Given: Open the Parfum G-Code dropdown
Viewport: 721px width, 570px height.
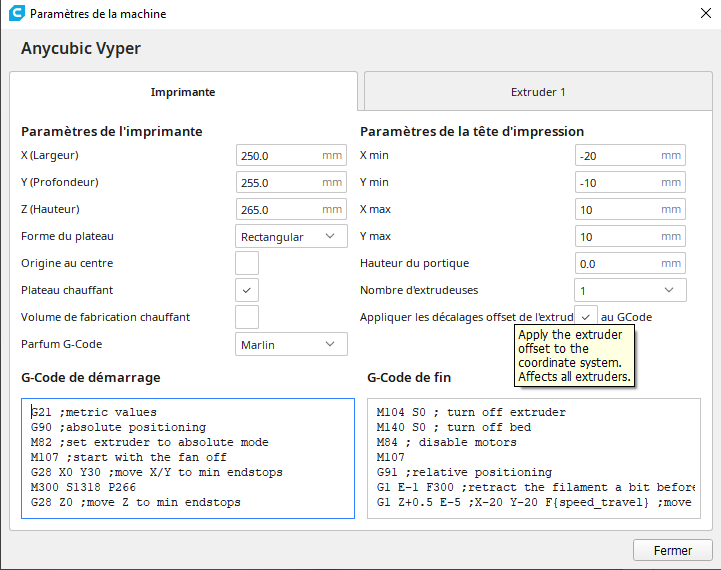Looking at the screenshot, I should click(x=291, y=344).
